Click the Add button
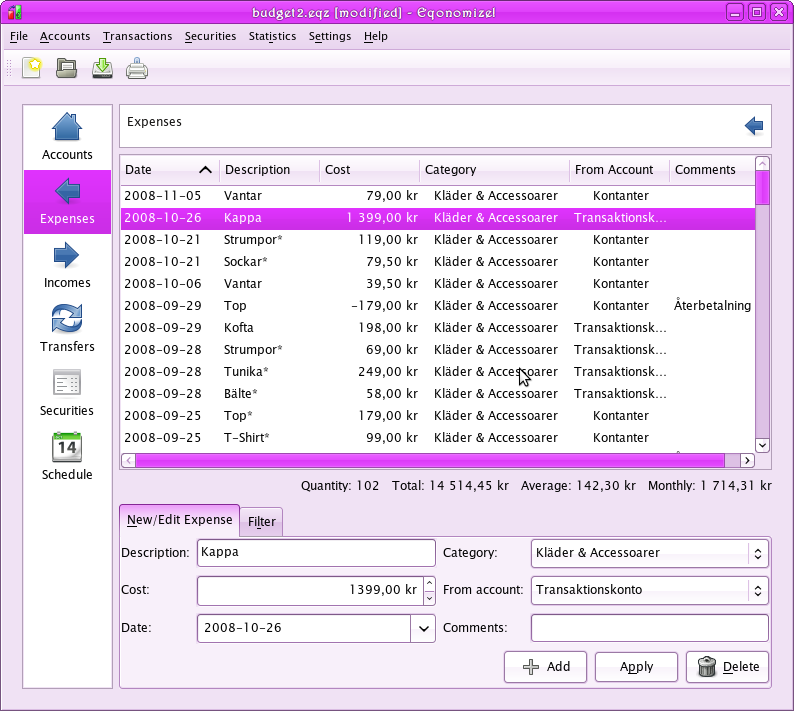 pyautogui.click(x=545, y=667)
